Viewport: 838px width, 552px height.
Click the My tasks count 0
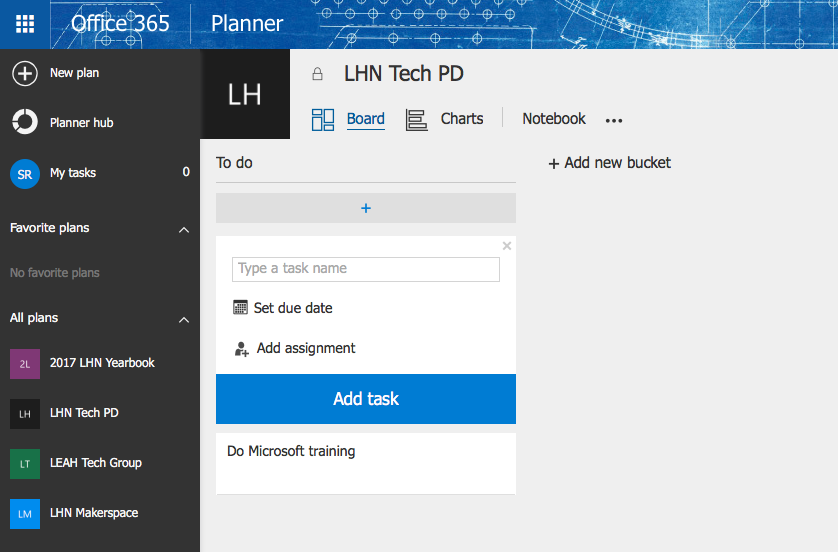[x=186, y=172]
